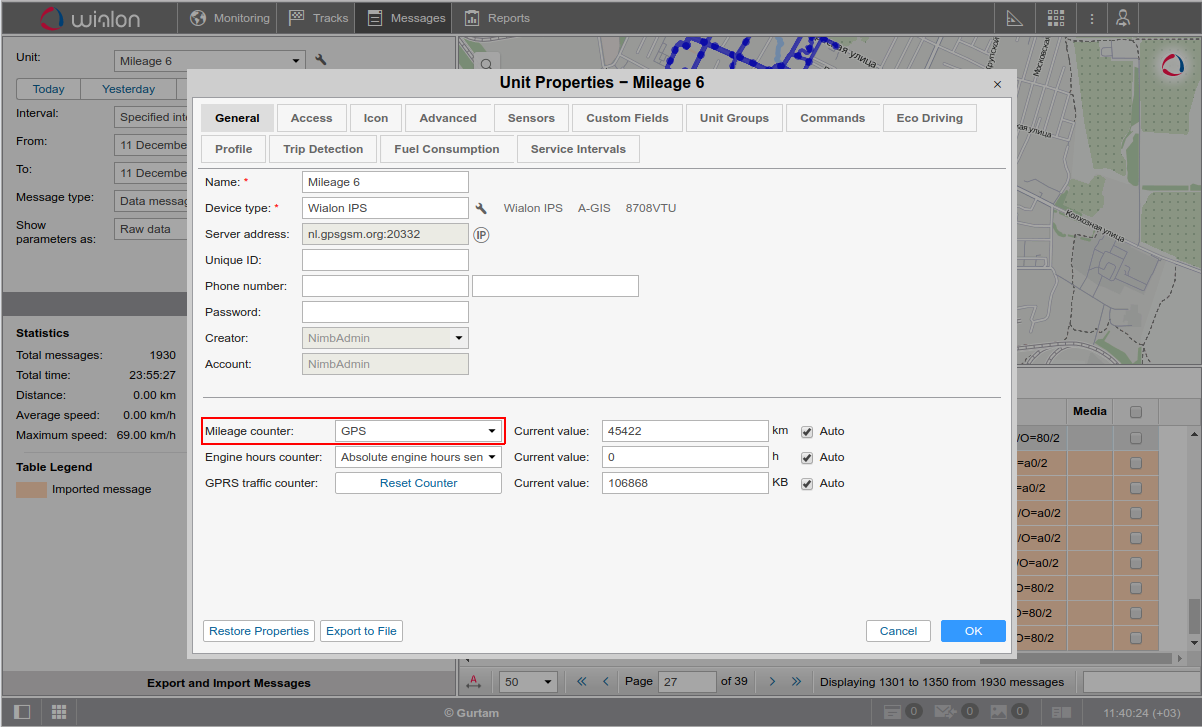Click the map search magnifier icon
This screenshot has width=1202, height=727.
[x=486, y=65]
